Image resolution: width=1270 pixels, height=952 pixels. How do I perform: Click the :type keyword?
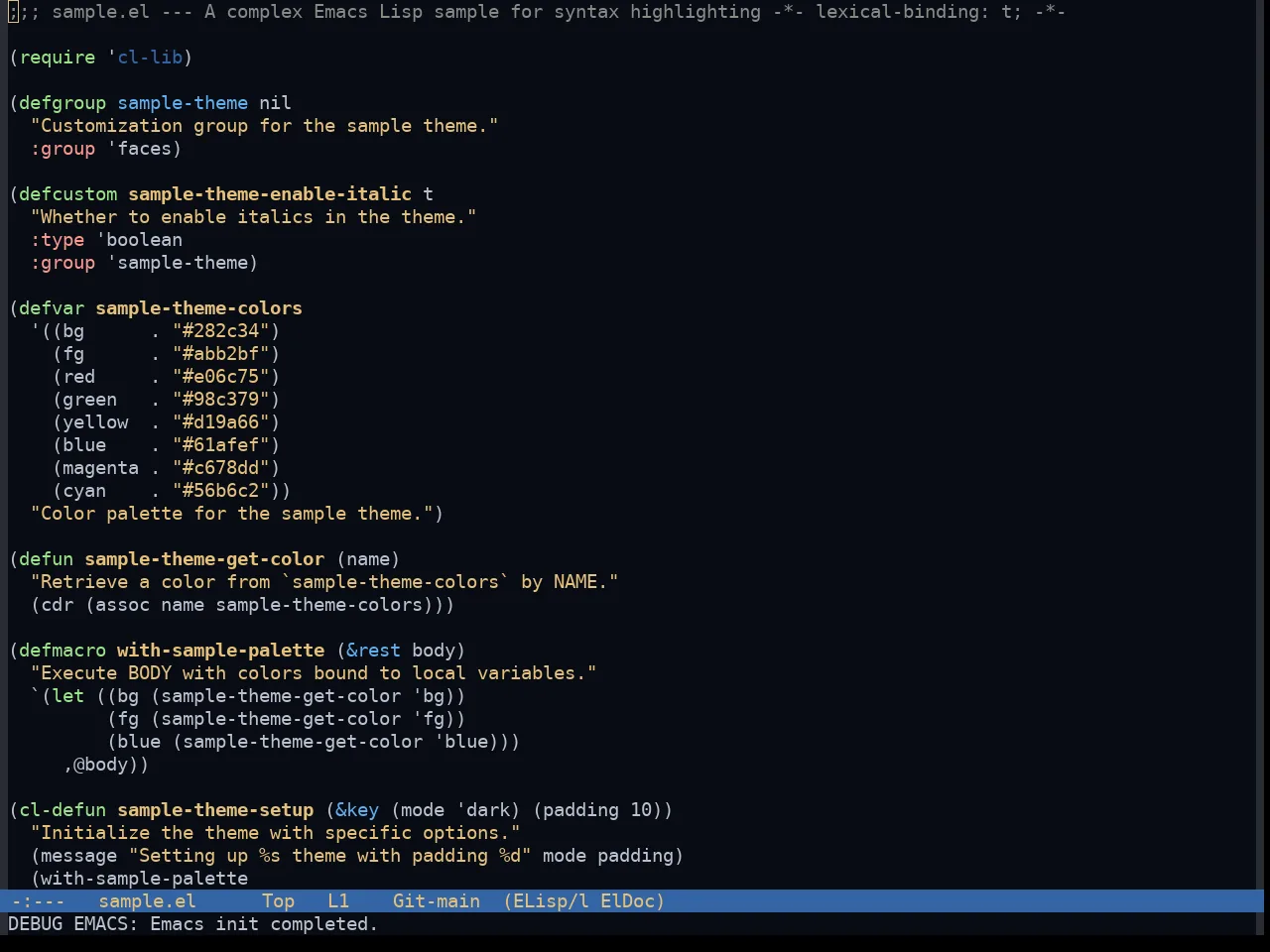pos(58,240)
